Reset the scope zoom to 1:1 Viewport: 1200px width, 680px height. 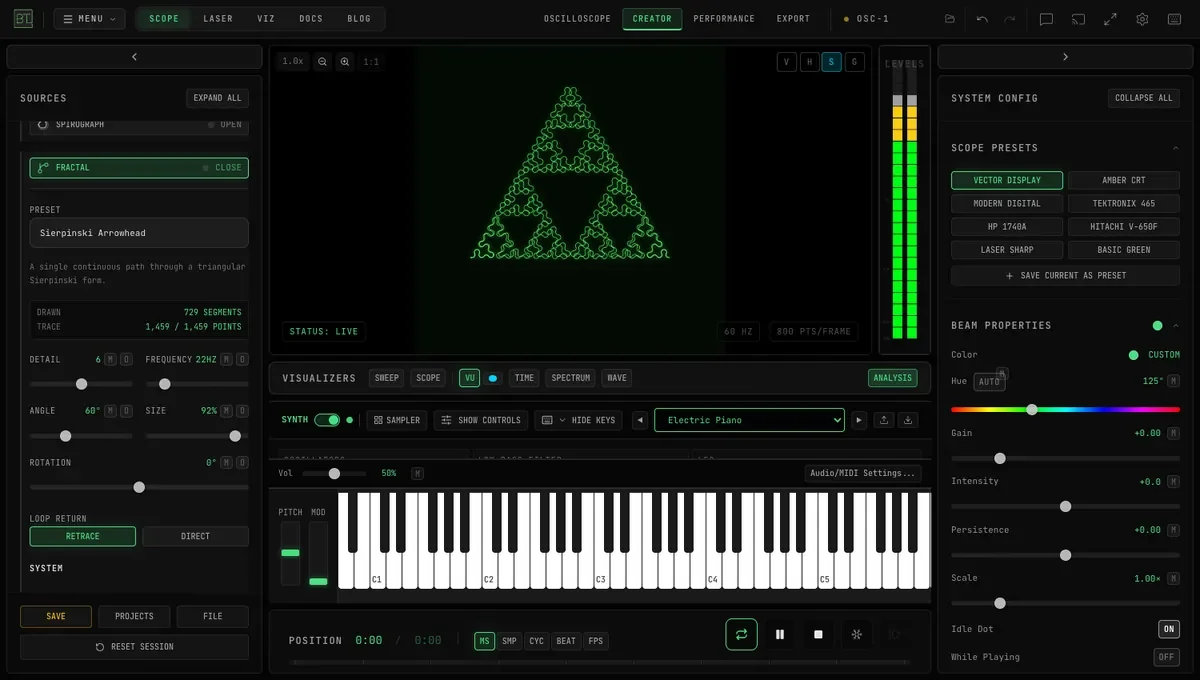click(371, 62)
